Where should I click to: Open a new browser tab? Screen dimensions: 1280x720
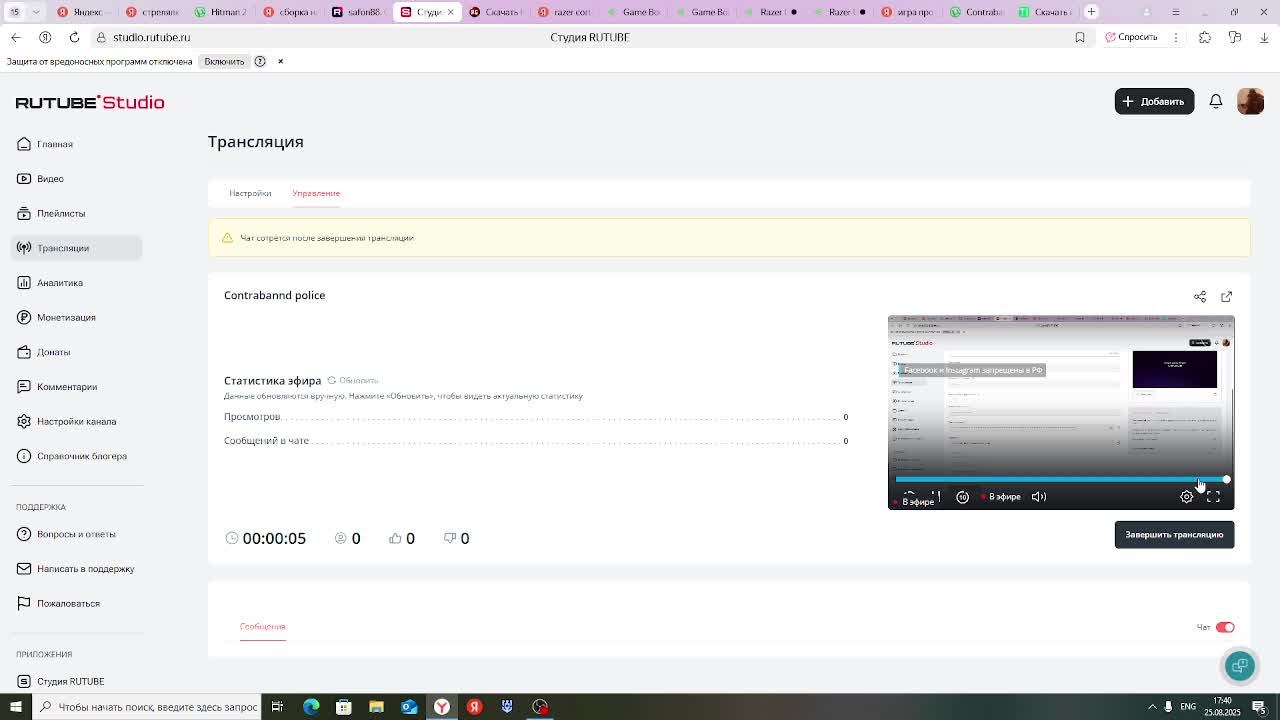[1092, 12]
